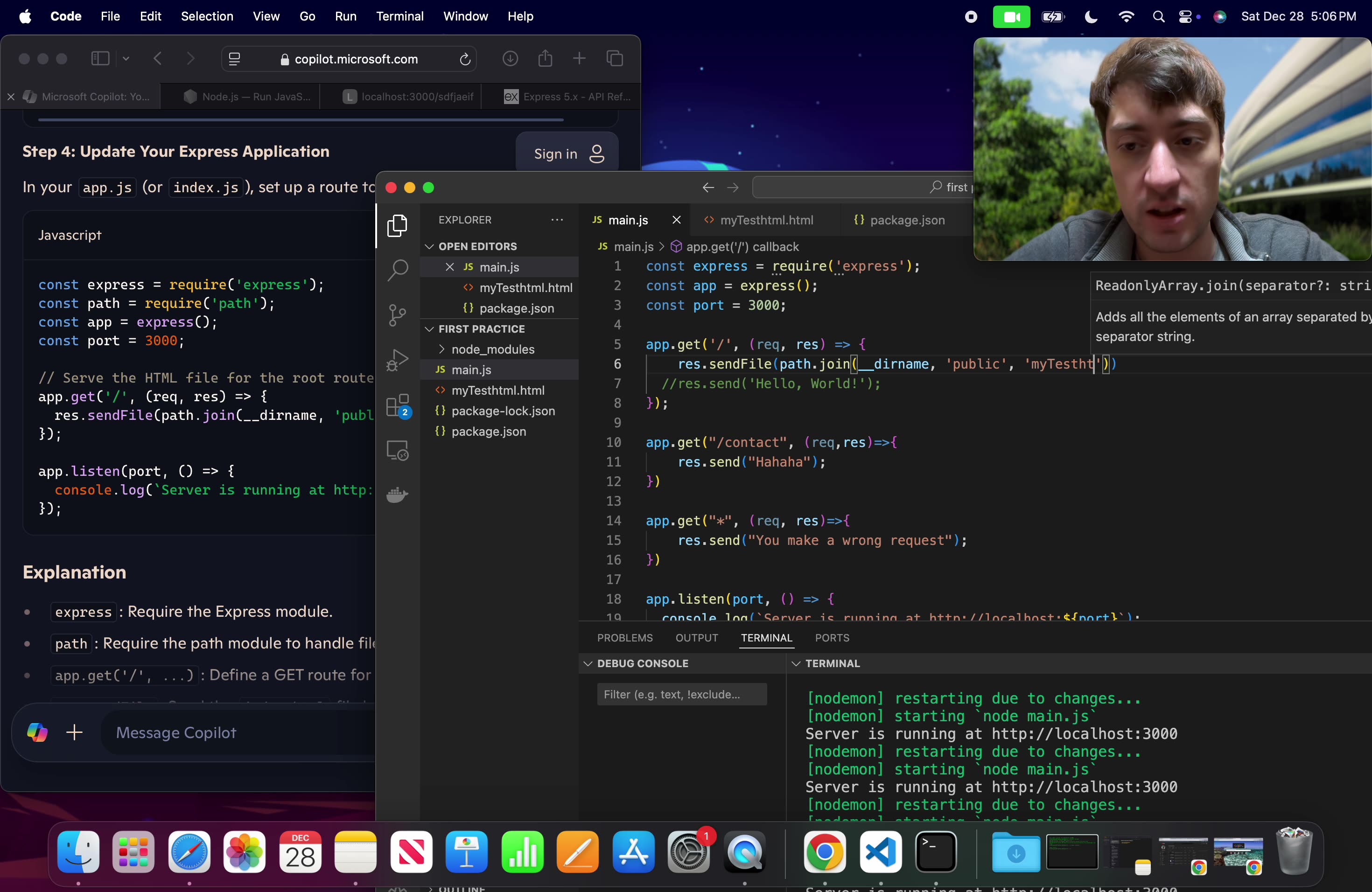Viewport: 1372px width, 892px height.
Task: Open the Source Control view
Action: (x=397, y=314)
